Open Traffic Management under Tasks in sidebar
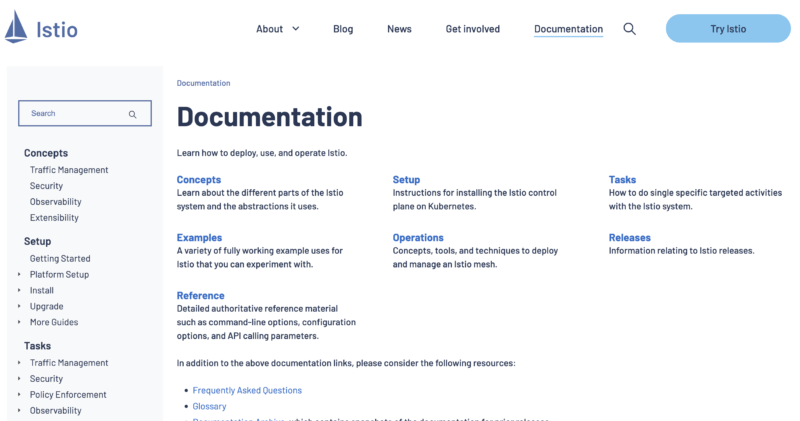Image resolution: width=800 pixels, height=421 pixels. coord(69,363)
